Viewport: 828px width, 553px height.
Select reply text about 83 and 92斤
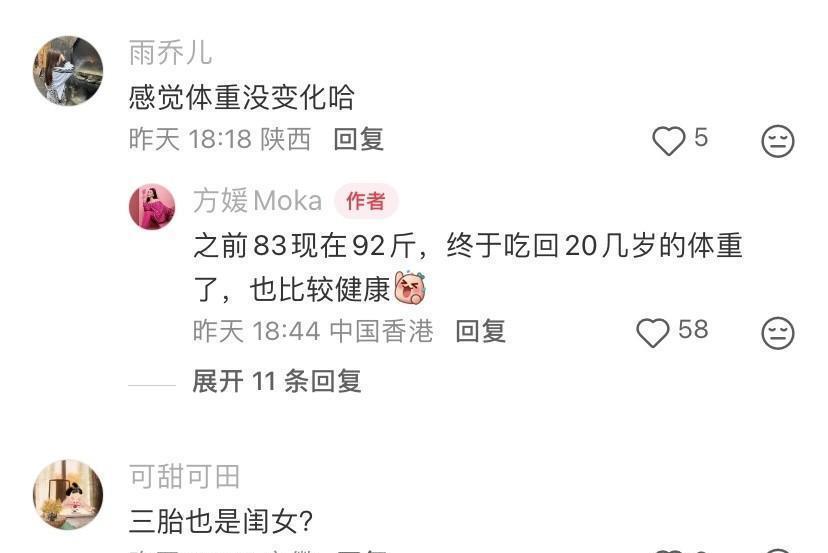click(468, 267)
